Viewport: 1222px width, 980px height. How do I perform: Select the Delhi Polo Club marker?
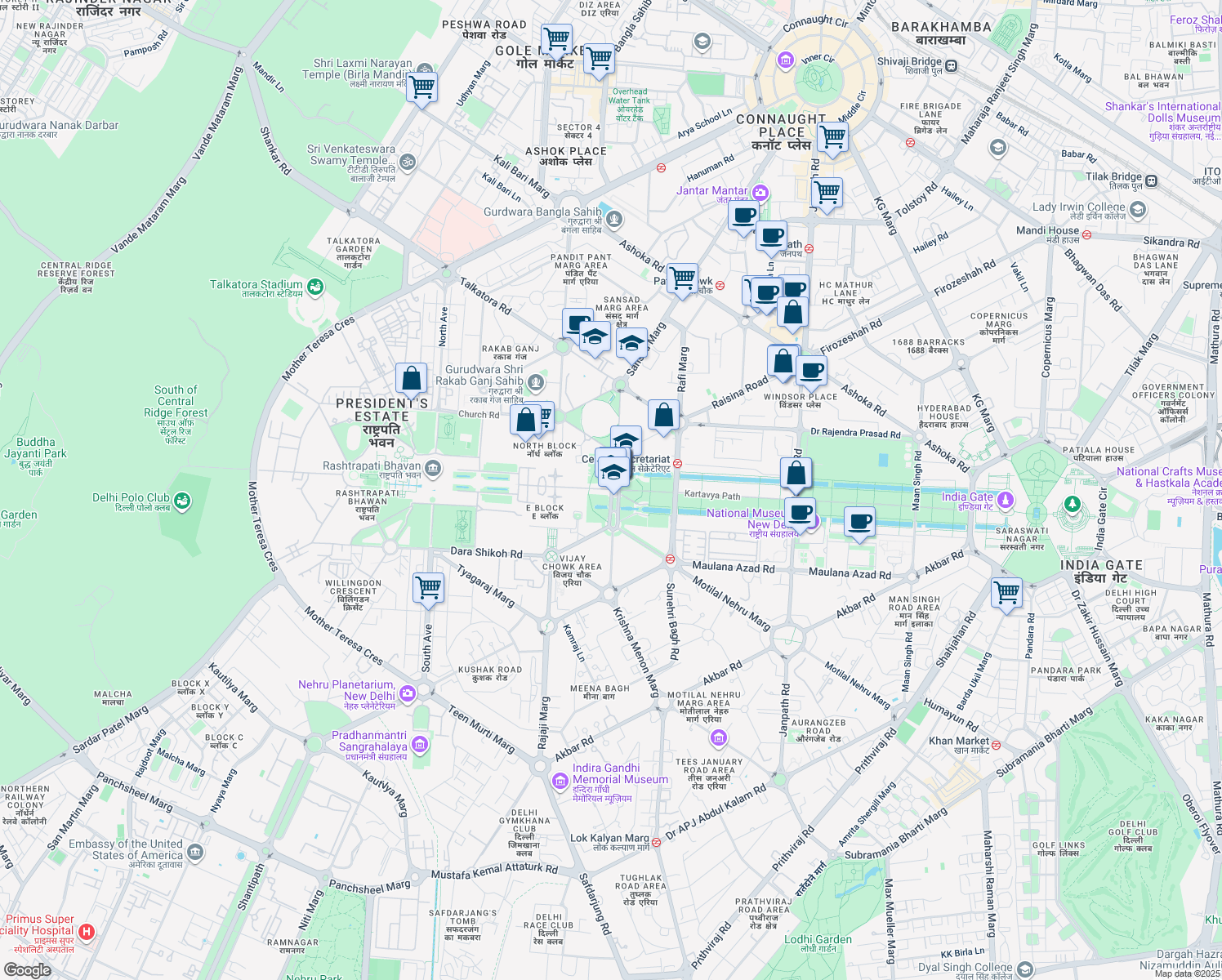181,497
